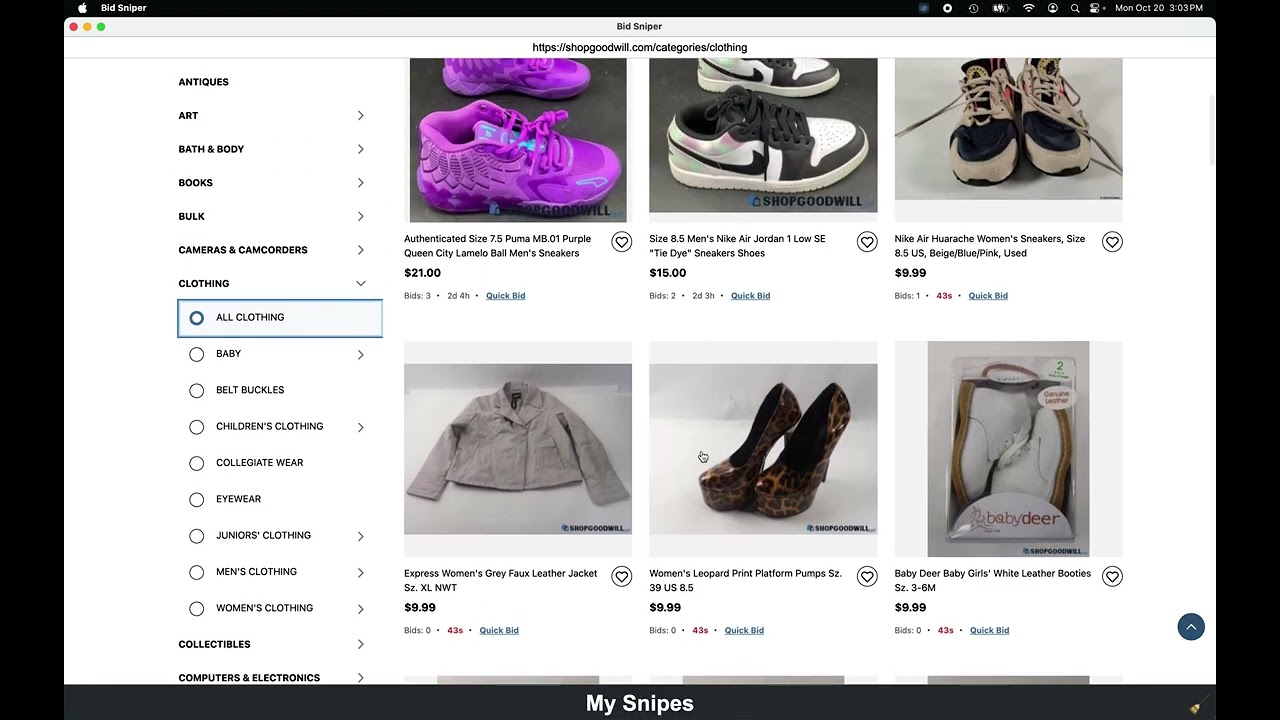Select the Juniors' Clothing radio button
The height and width of the screenshot is (720, 1280).
tap(197, 536)
